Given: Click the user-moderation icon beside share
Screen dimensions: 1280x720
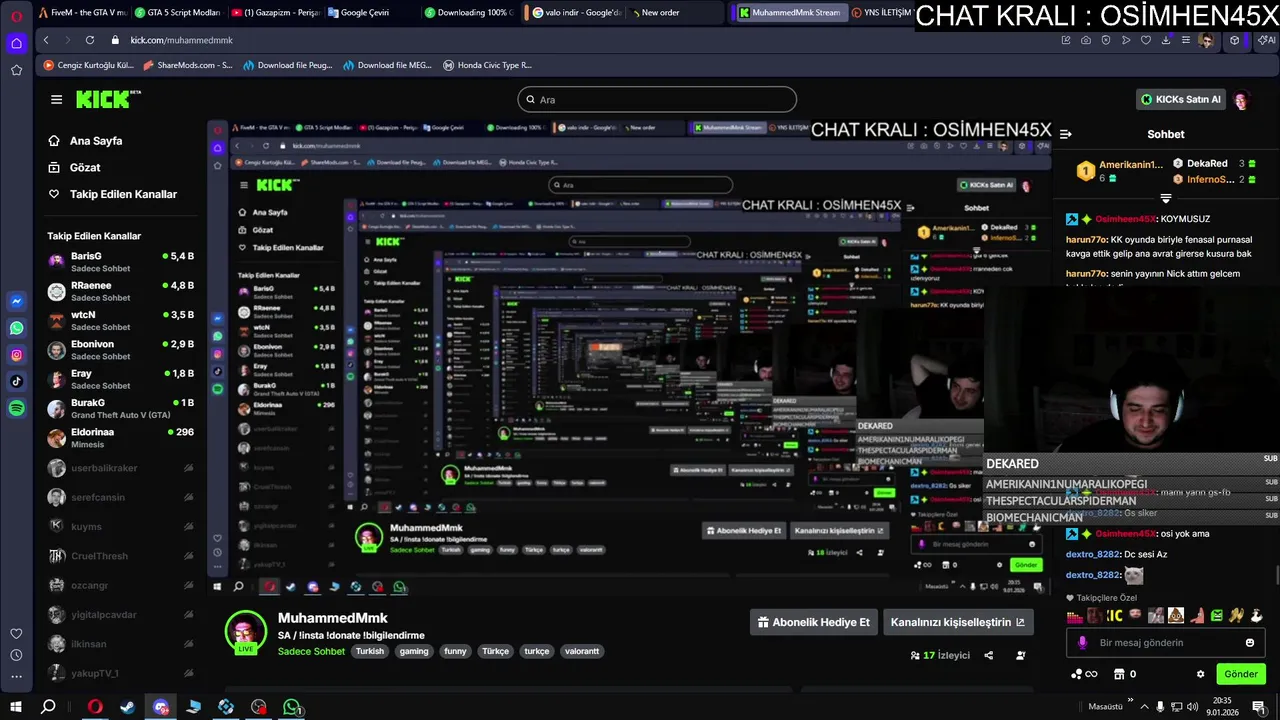Looking at the screenshot, I should click(1021, 655).
